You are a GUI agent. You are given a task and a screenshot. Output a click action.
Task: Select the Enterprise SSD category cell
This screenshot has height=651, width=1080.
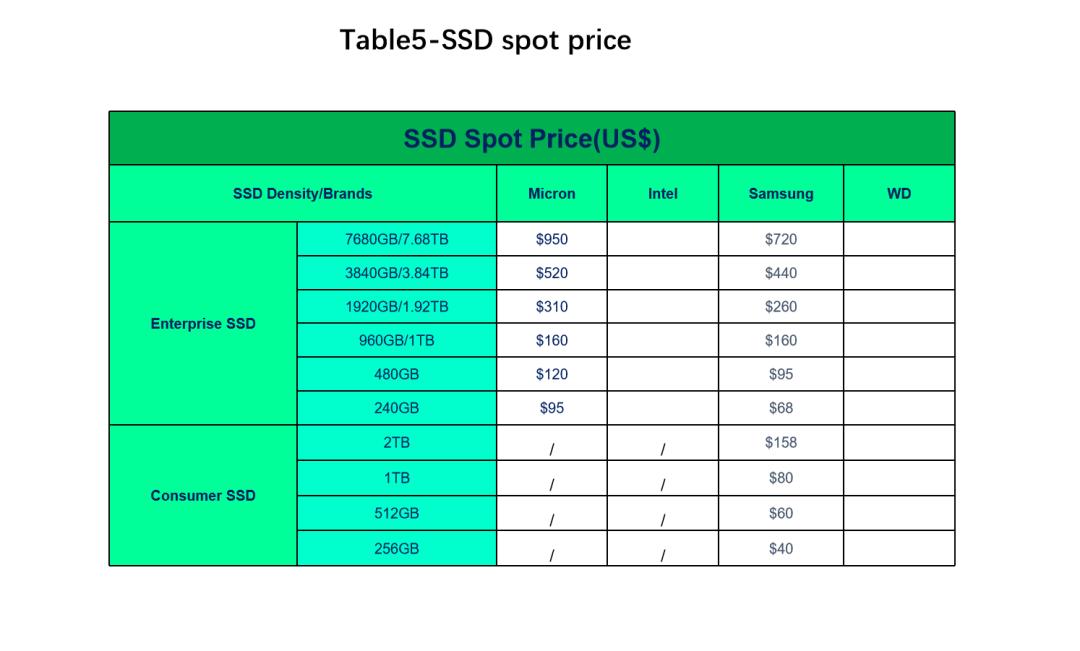203,323
